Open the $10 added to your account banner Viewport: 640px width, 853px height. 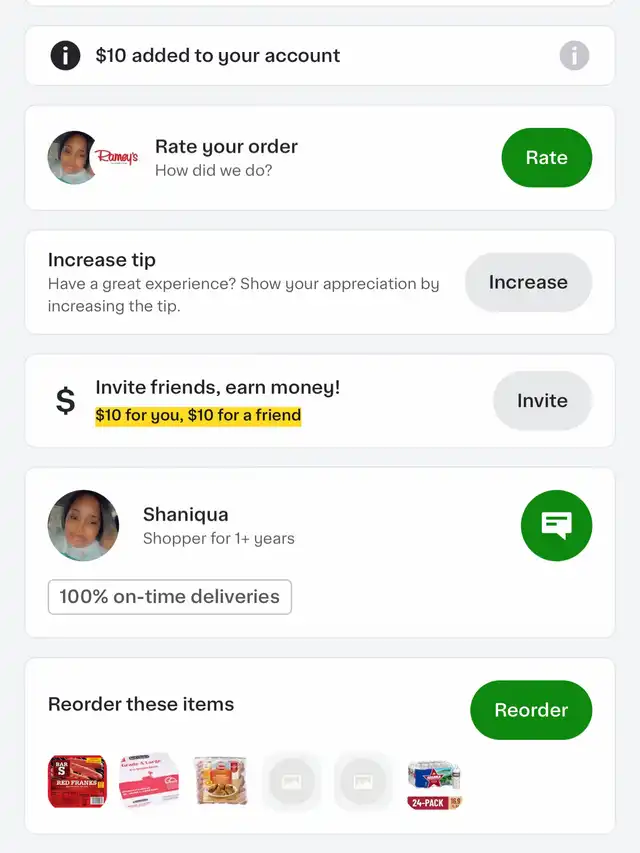(320, 55)
